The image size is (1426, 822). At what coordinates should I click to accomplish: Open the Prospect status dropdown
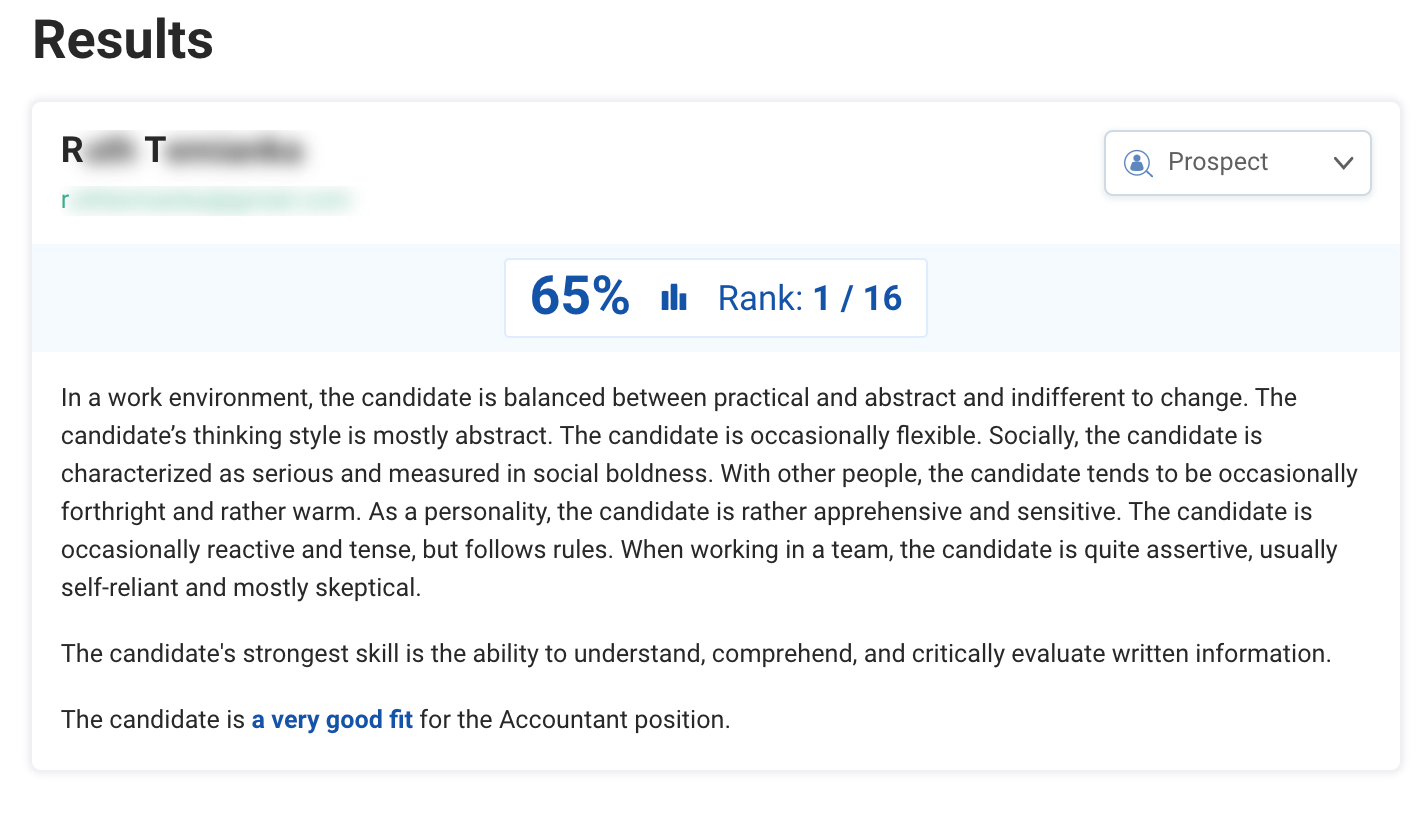pyautogui.click(x=1237, y=163)
